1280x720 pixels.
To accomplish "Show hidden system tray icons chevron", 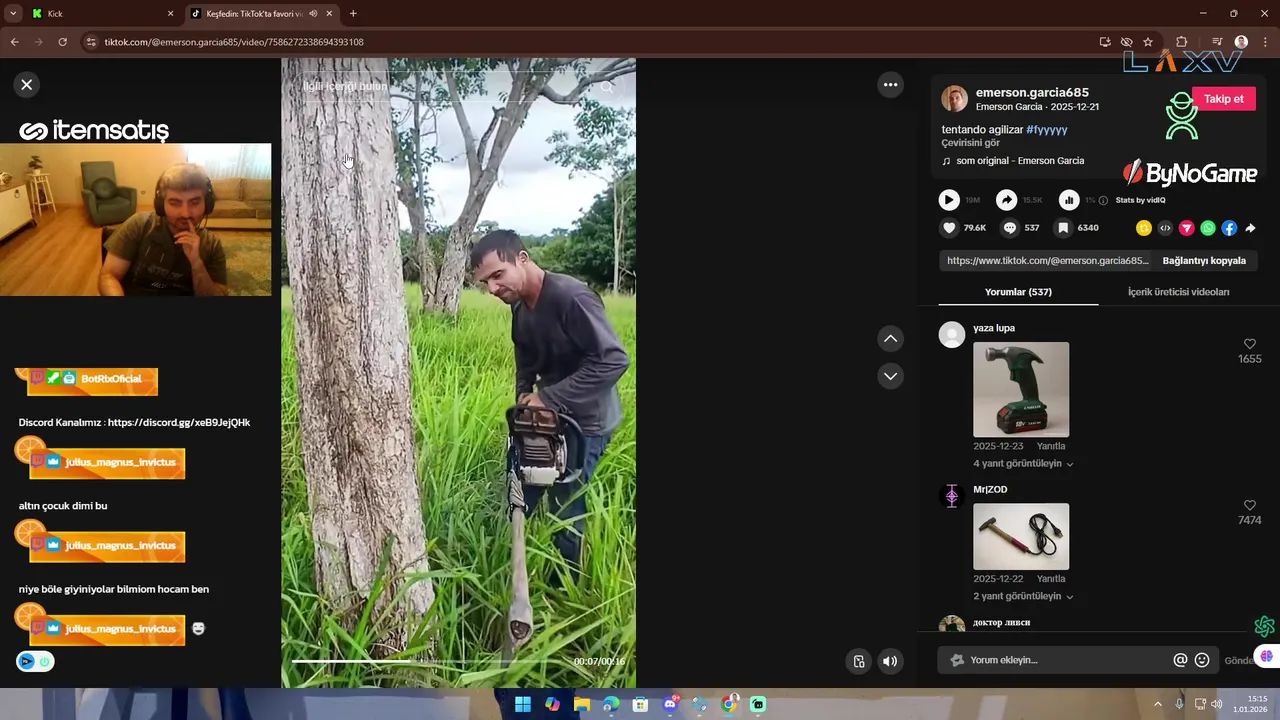I will [1158, 704].
